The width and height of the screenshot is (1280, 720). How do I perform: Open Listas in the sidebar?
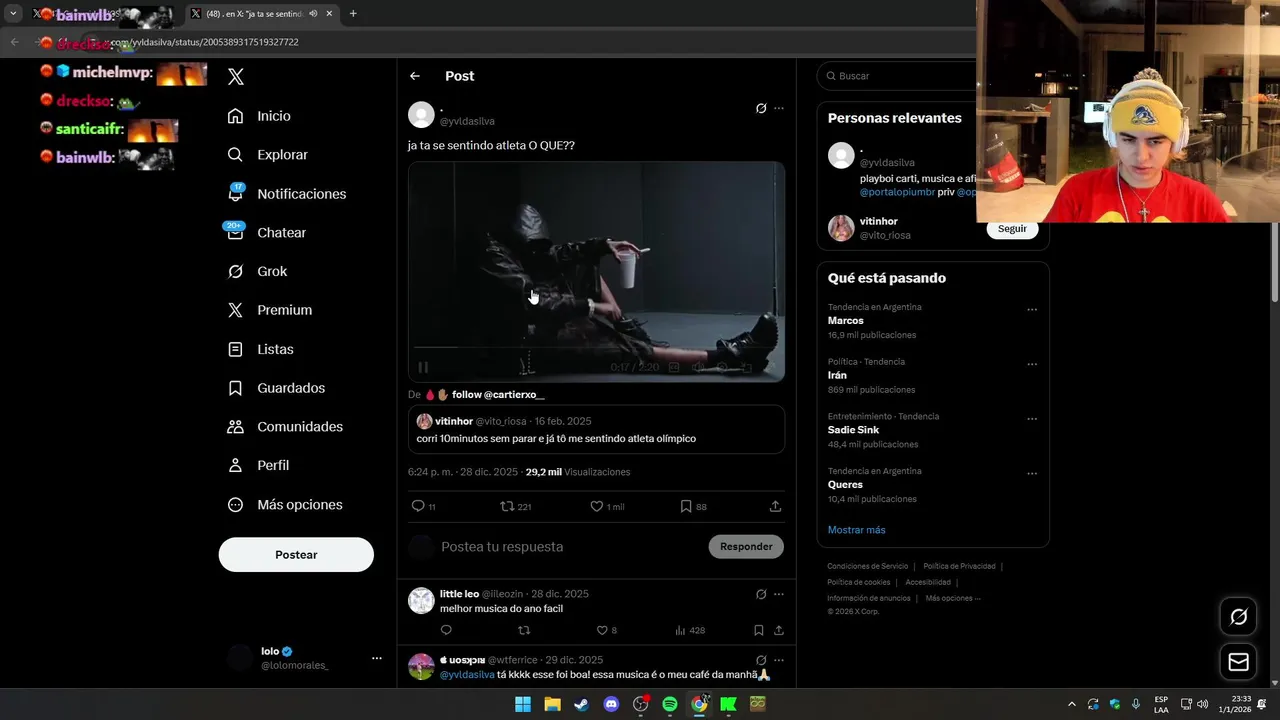pos(261,349)
